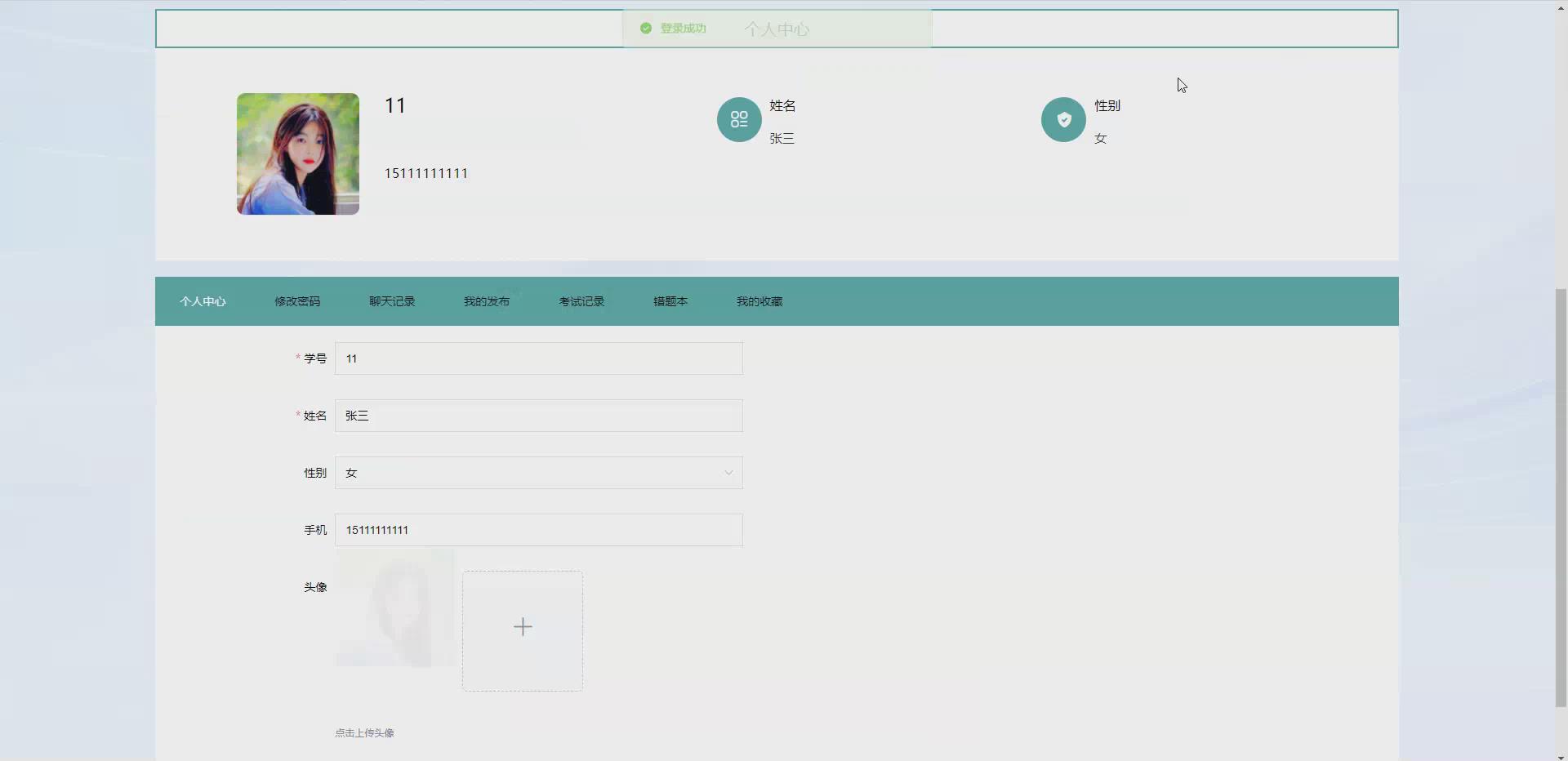This screenshot has width=1568, height=761.
Task: Open the 性别 dropdown showing 女
Action: pyautogui.click(x=539, y=473)
